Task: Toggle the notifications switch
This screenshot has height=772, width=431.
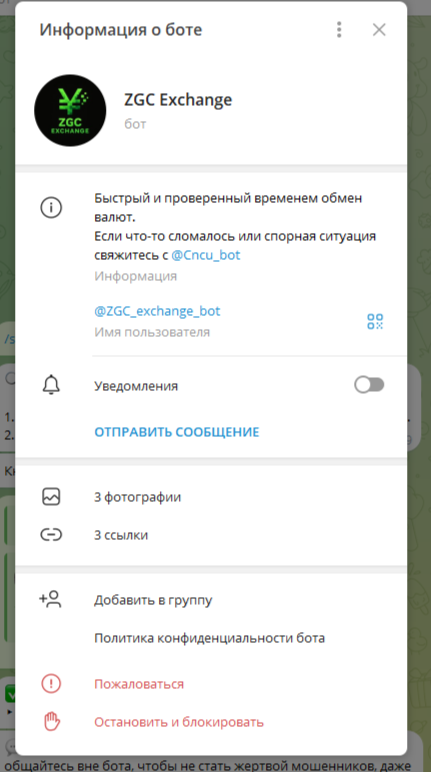Action: pos(369,385)
